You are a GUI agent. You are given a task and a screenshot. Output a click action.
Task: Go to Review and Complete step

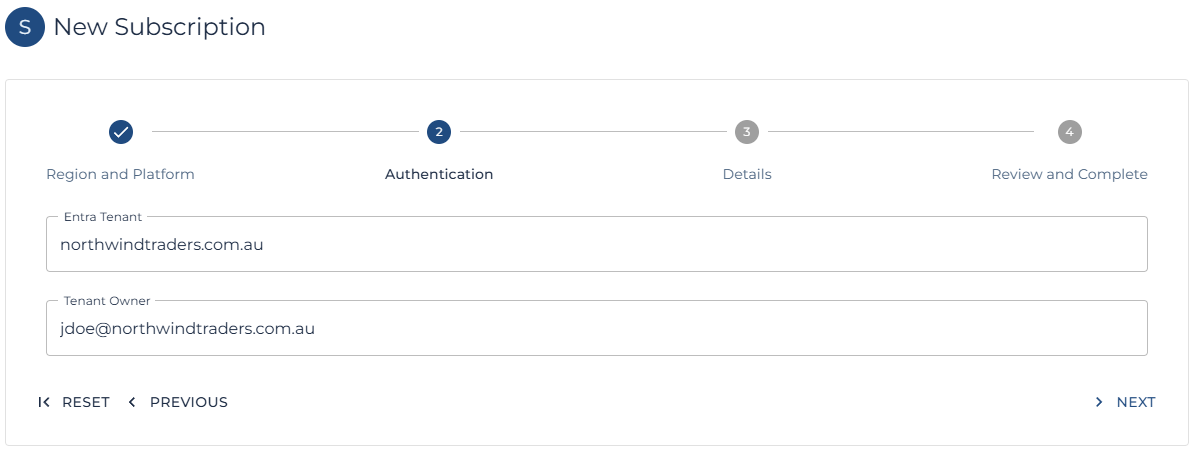pyautogui.click(x=1069, y=174)
